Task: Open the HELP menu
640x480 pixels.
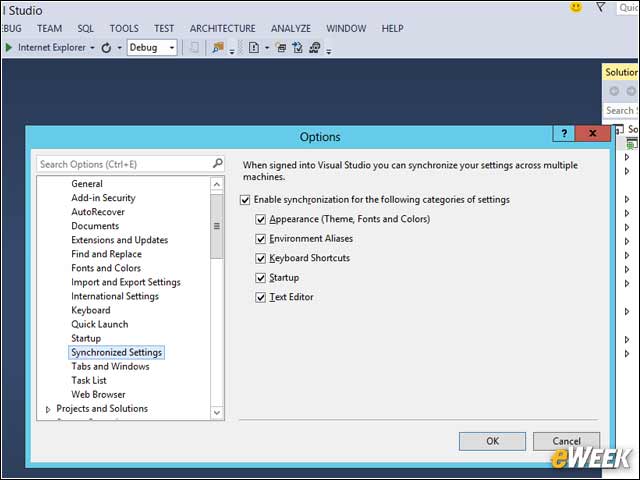Action: [x=392, y=29]
